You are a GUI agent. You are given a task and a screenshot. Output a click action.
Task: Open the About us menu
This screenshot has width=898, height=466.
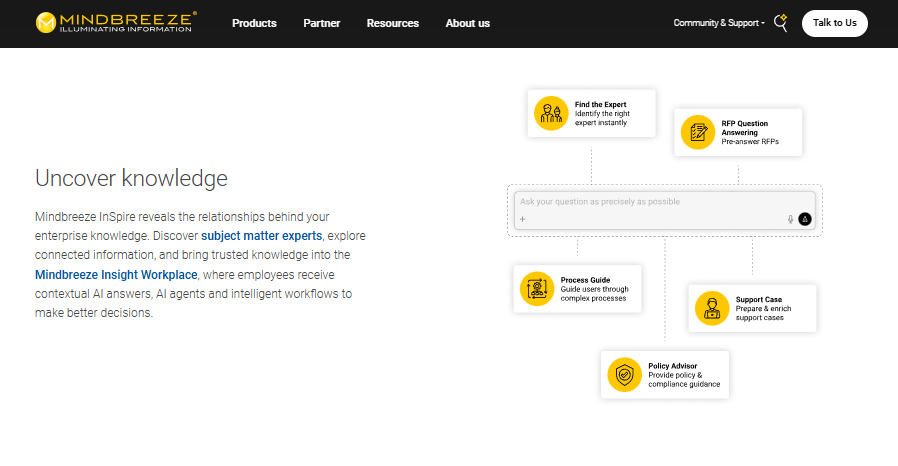[467, 23]
